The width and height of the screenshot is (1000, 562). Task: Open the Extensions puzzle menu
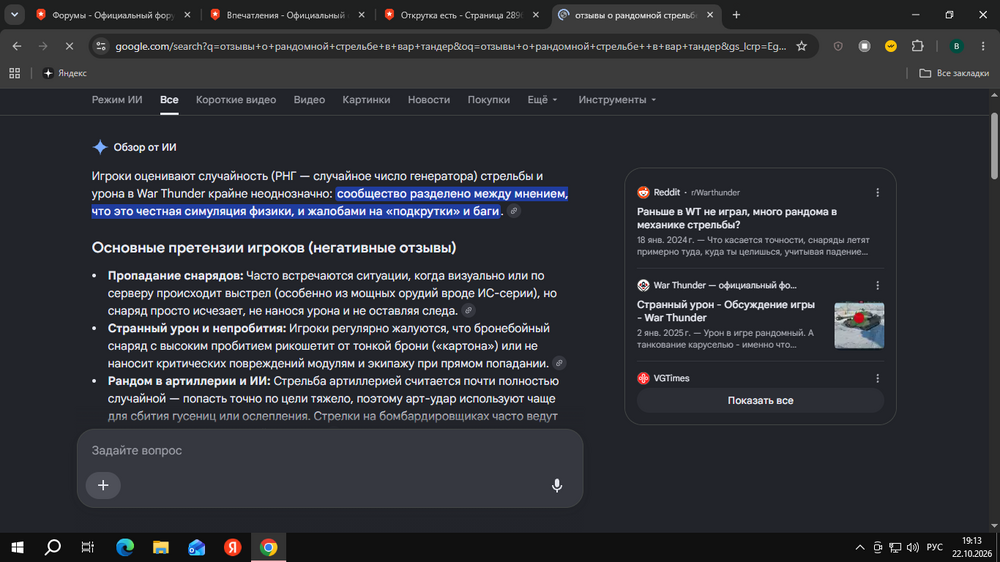(917, 46)
